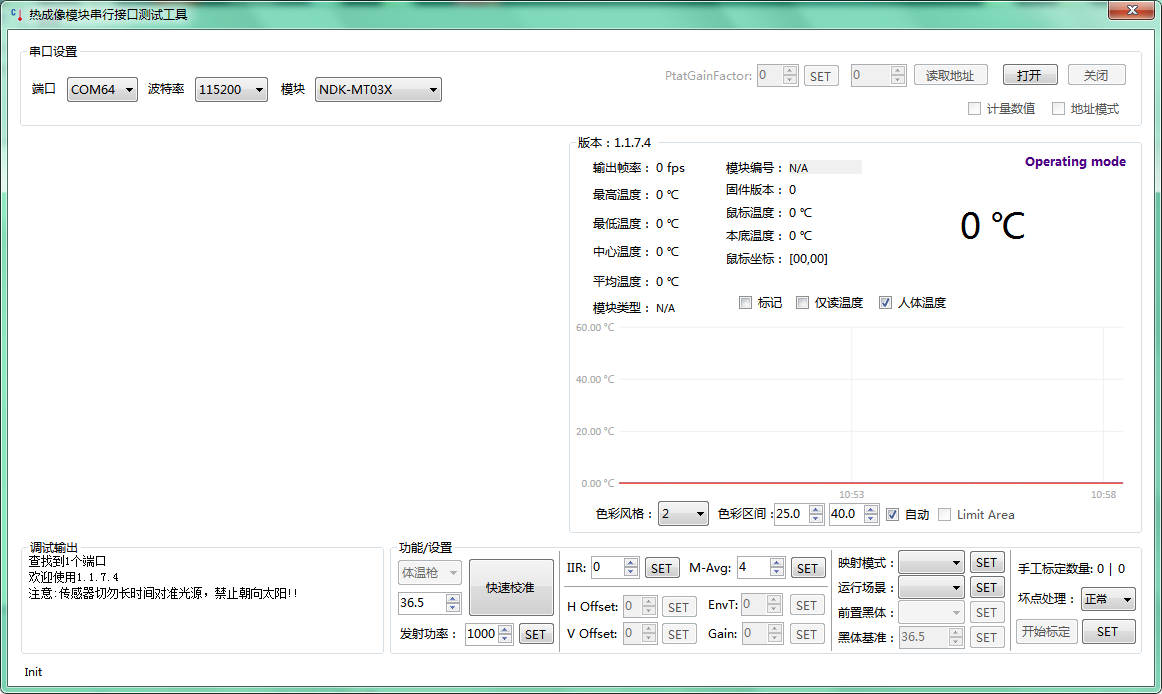Uncheck the 人体温度 checkbox
Image resolution: width=1162 pixels, height=694 pixels.
tap(885, 303)
